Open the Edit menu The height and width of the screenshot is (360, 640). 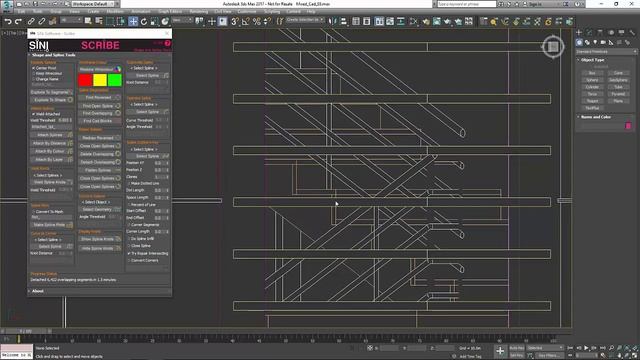click(x=21, y=11)
